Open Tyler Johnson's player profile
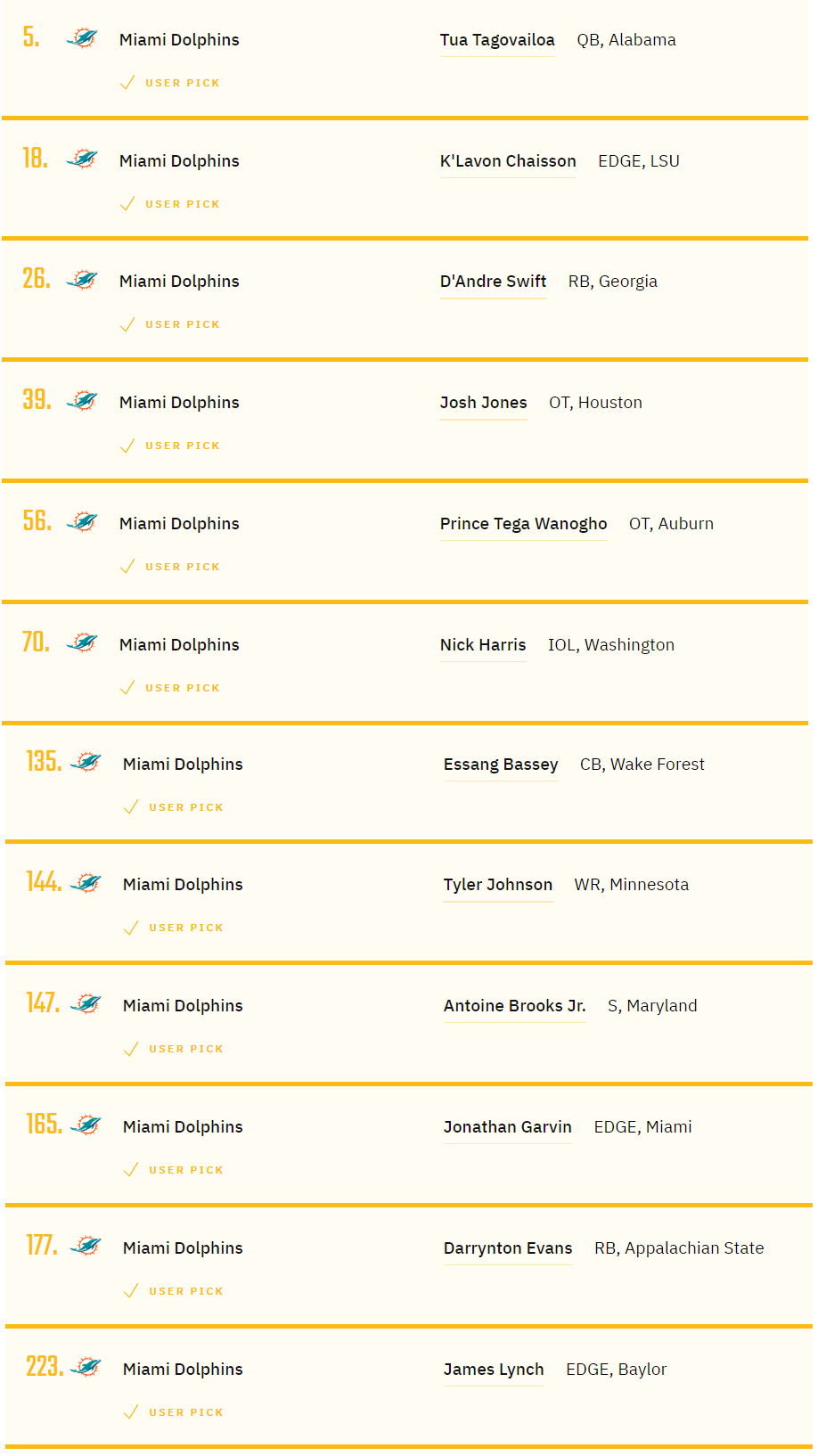This screenshot has height=1456, width=818. [498, 885]
